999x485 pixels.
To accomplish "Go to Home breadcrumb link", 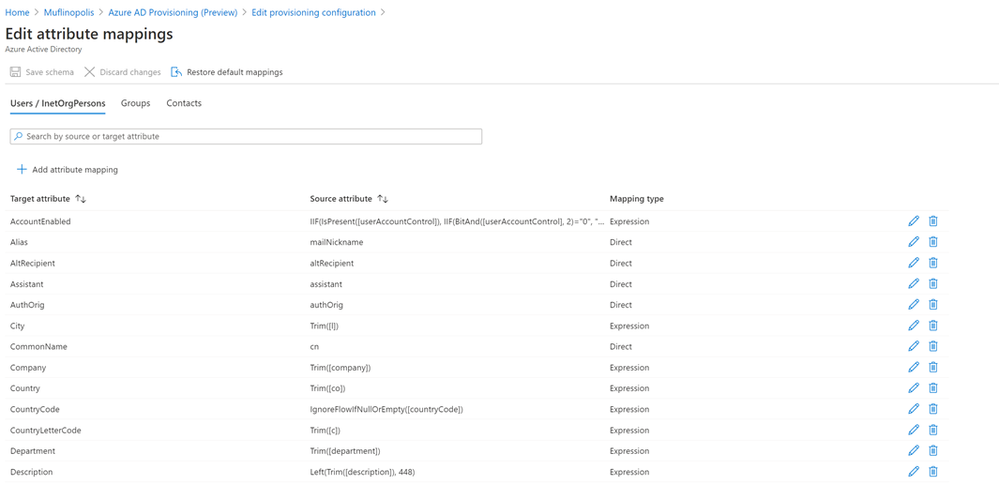I will click(x=17, y=13).
